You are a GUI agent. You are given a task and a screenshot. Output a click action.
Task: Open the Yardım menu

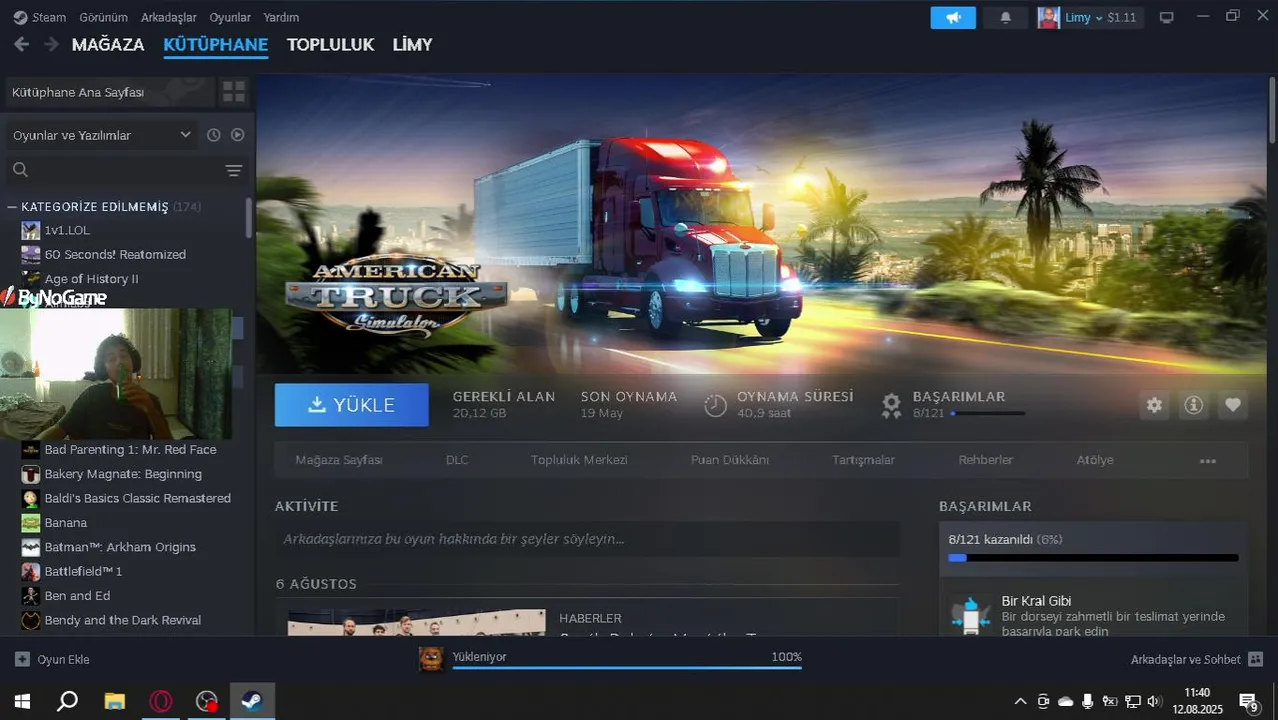pyautogui.click(x=281, y=17)
